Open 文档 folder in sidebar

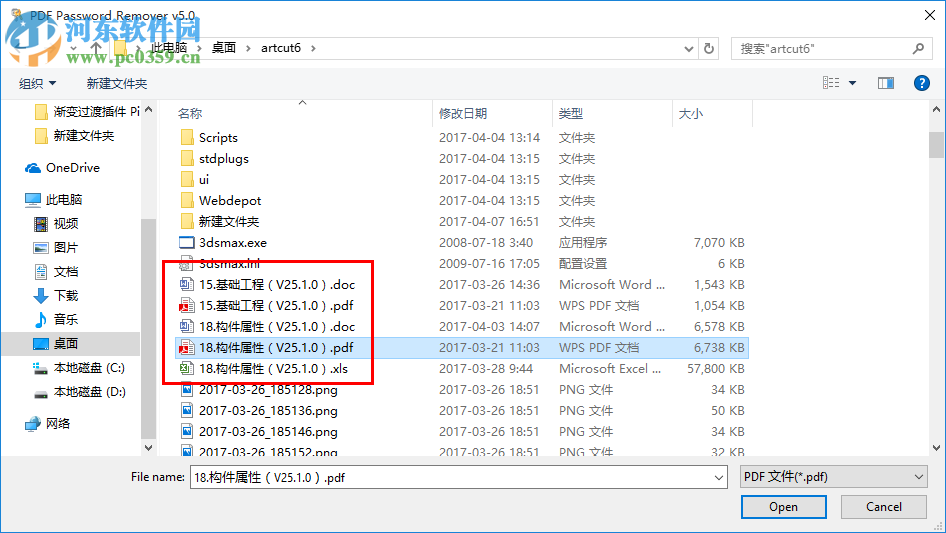tap(56, 272)
